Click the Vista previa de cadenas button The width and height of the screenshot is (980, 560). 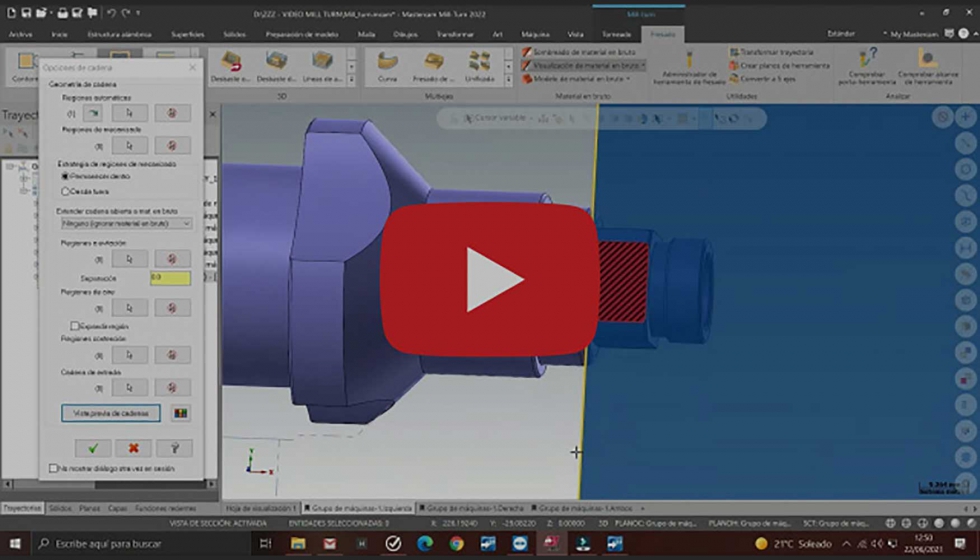click(110, 413)
